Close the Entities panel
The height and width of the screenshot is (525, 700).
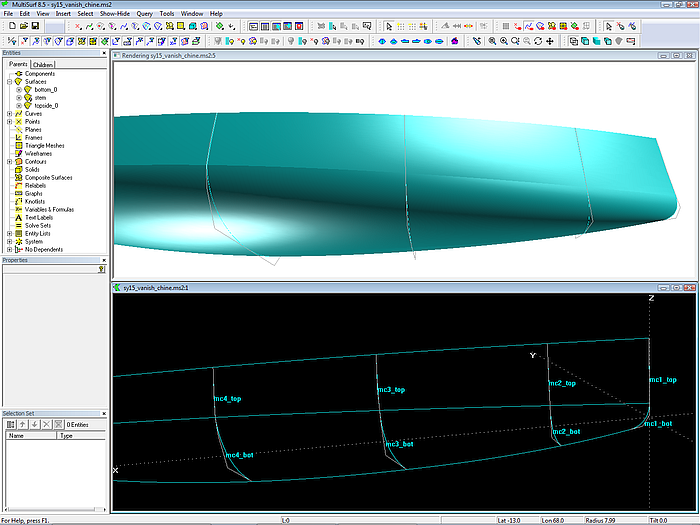click(103, 53)
